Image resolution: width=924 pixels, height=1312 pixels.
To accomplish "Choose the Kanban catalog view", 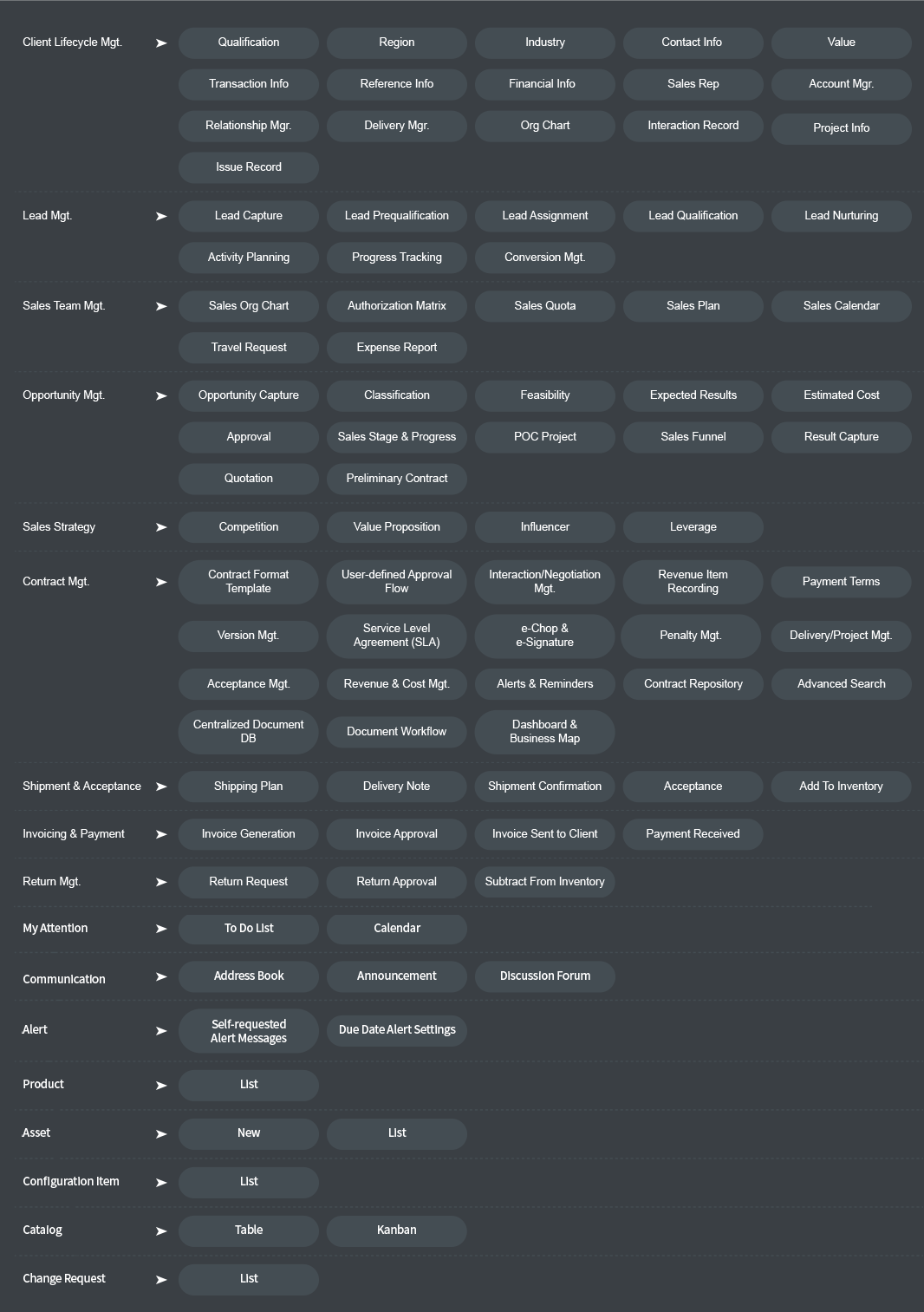I will click(397, 1230).
